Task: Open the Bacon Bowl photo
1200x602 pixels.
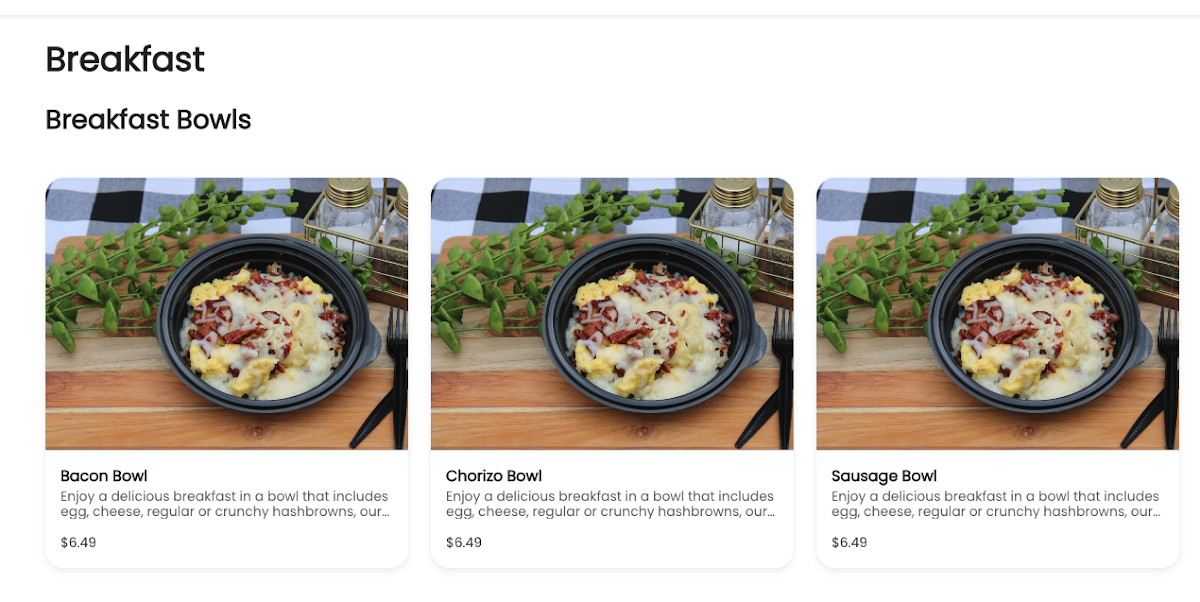Action: (226, 313)
